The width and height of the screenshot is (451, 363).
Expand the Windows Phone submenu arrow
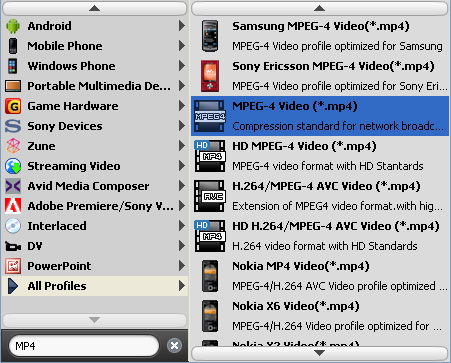[182, 66]
